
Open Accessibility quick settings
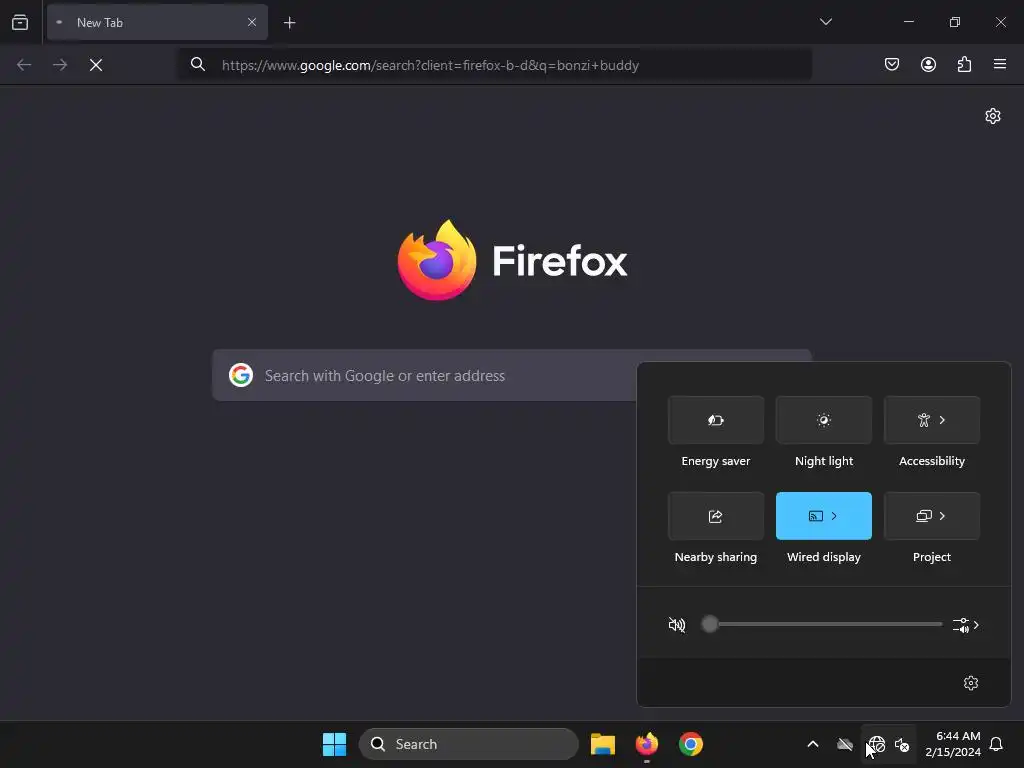tap(932, 420)
